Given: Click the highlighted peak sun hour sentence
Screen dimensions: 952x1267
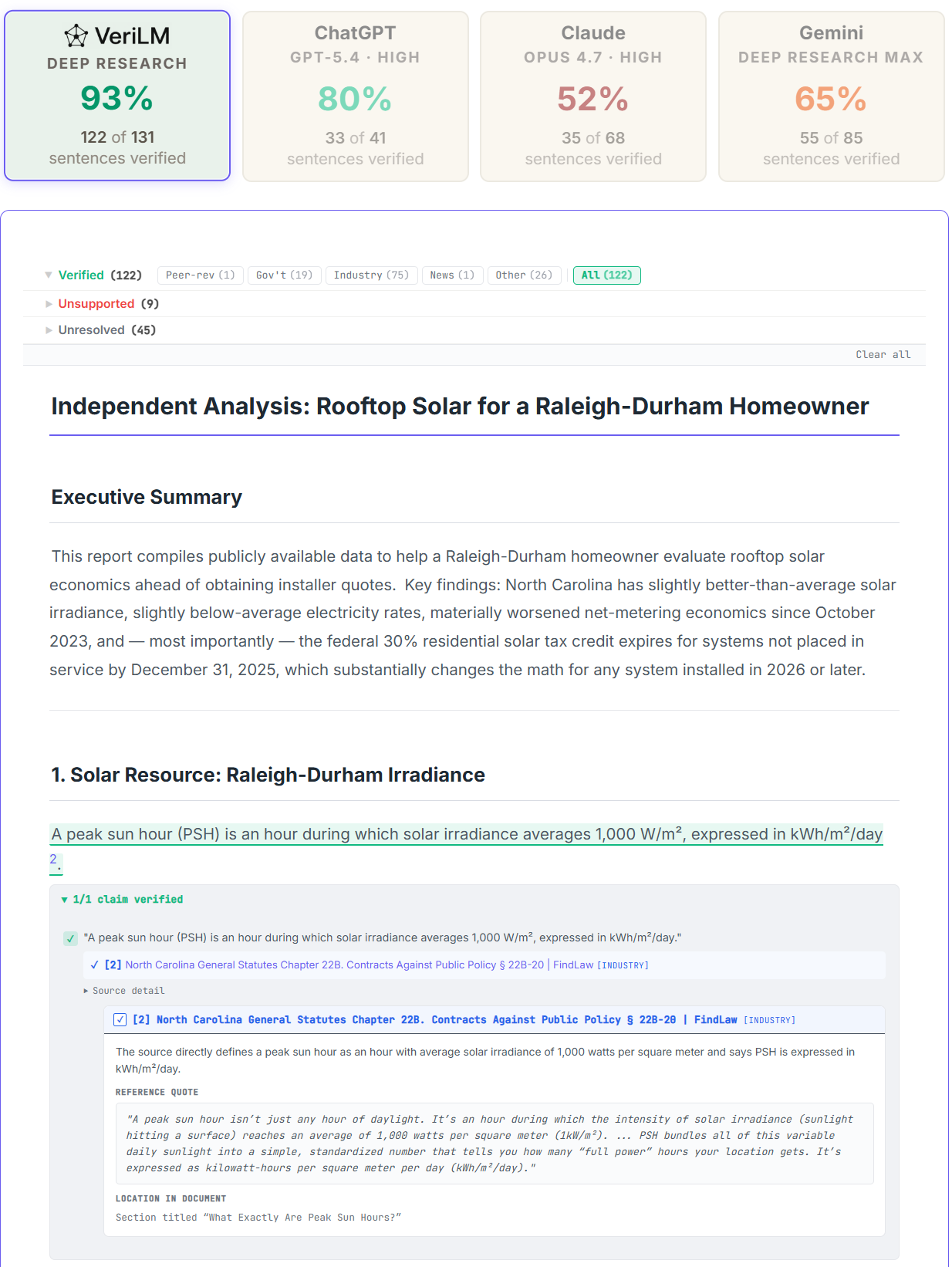Looking at the screenshot, I should [467, 834].
